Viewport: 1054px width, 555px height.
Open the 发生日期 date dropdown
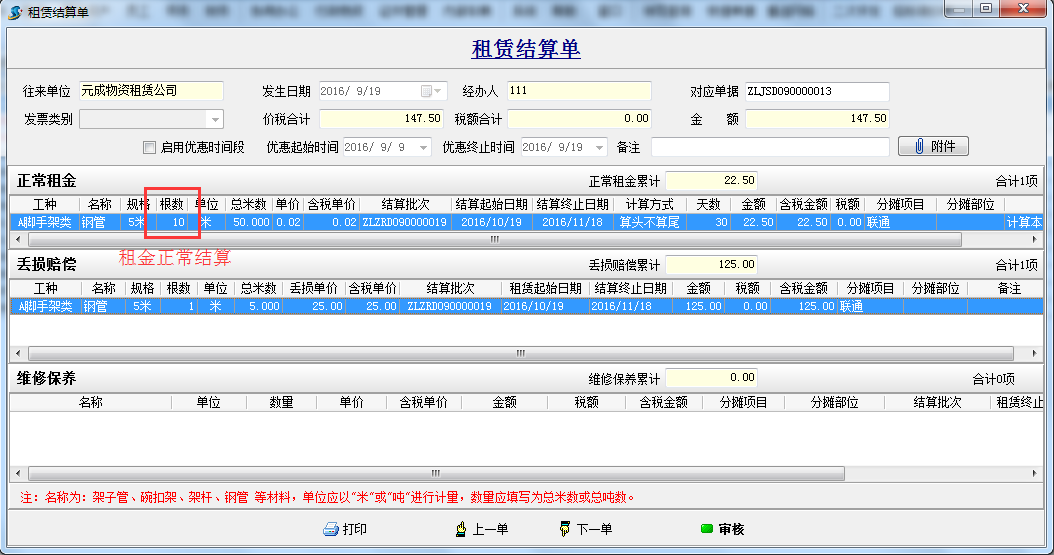coord(439,91)
